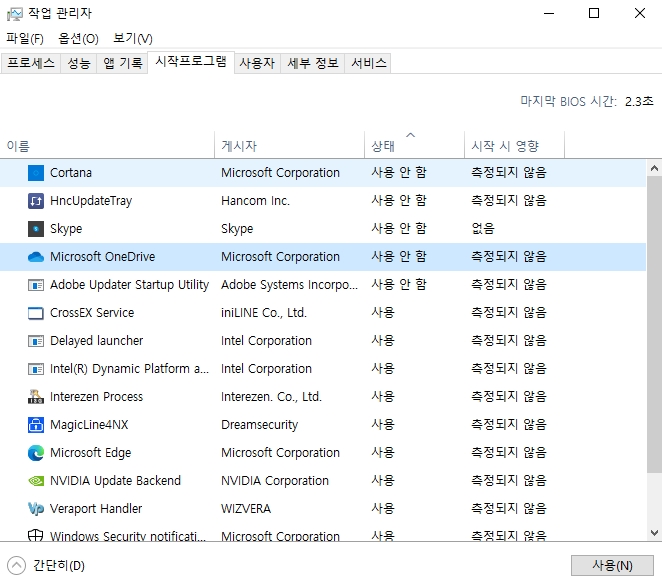Image resolution: width=662 pixels, height=587 pixels.
Task: Click the 사용(N) button
Action: (612, 565)
